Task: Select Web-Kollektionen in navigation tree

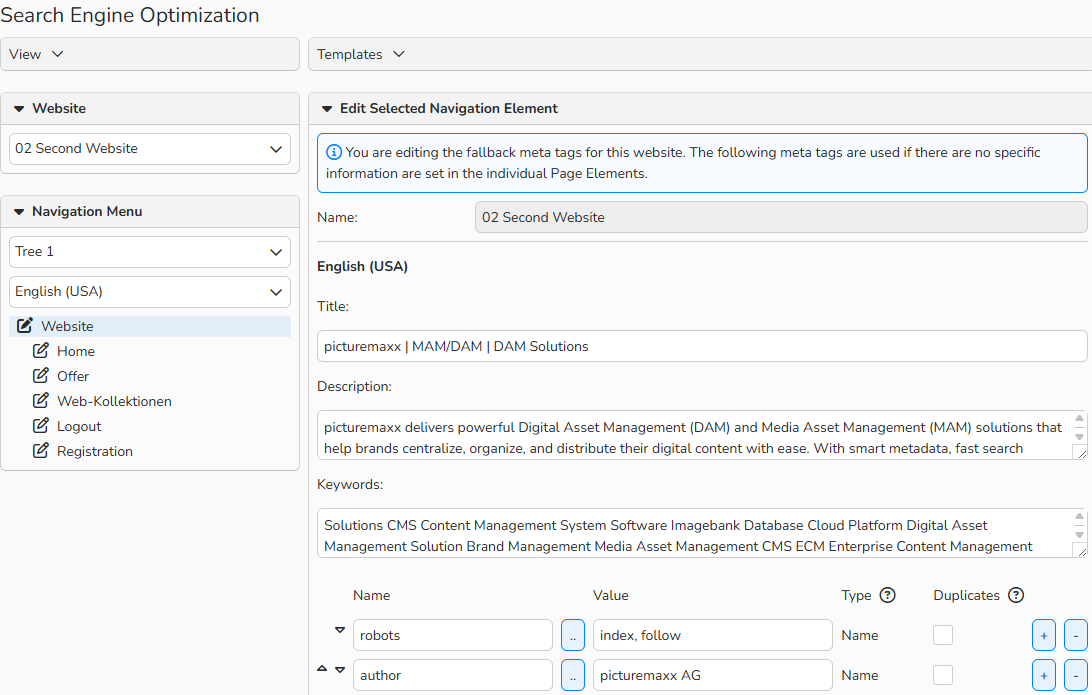Action: click(114, 401)
